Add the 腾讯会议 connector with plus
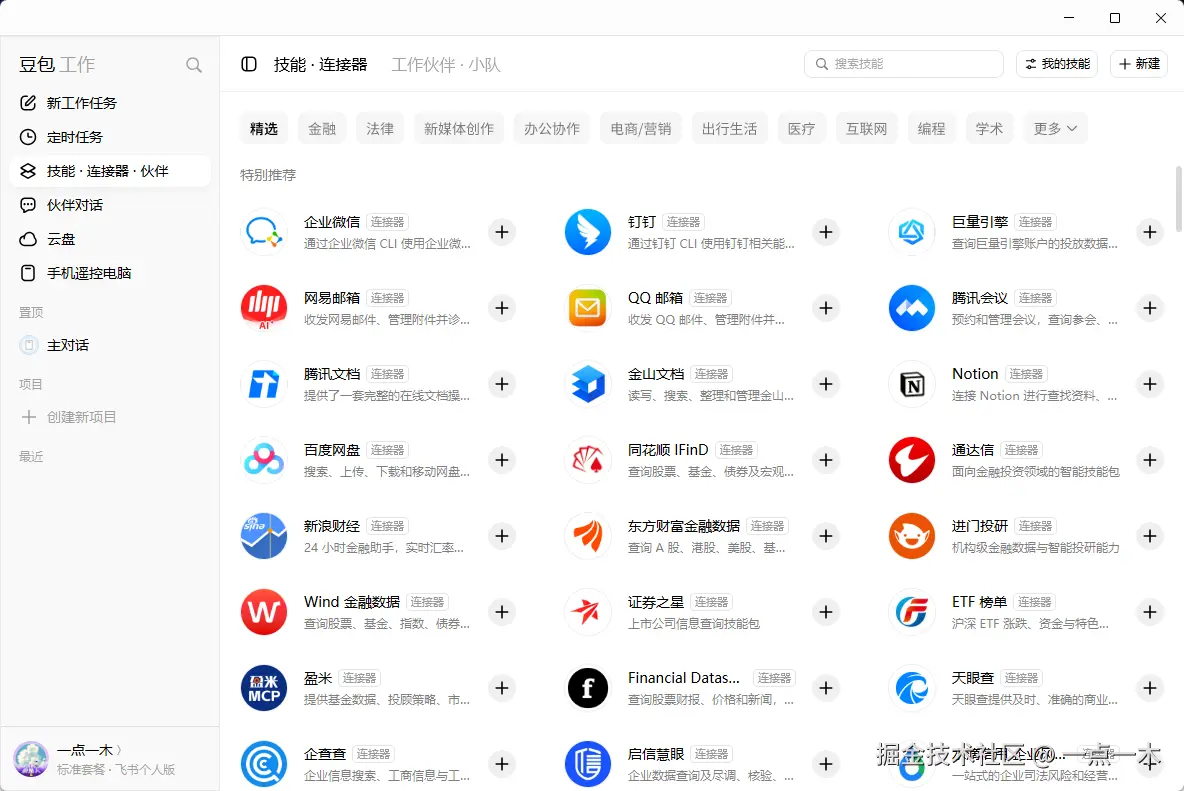This screenshot has width=1184, height=791. 1150,308
